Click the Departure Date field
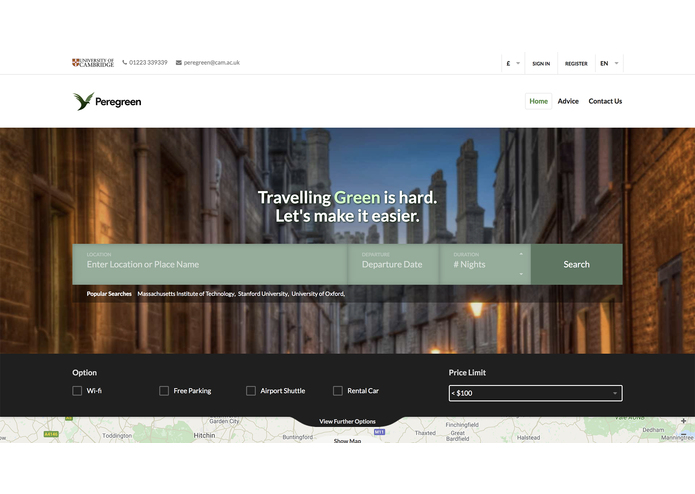695x494 pixels. (x=393, y=265)
